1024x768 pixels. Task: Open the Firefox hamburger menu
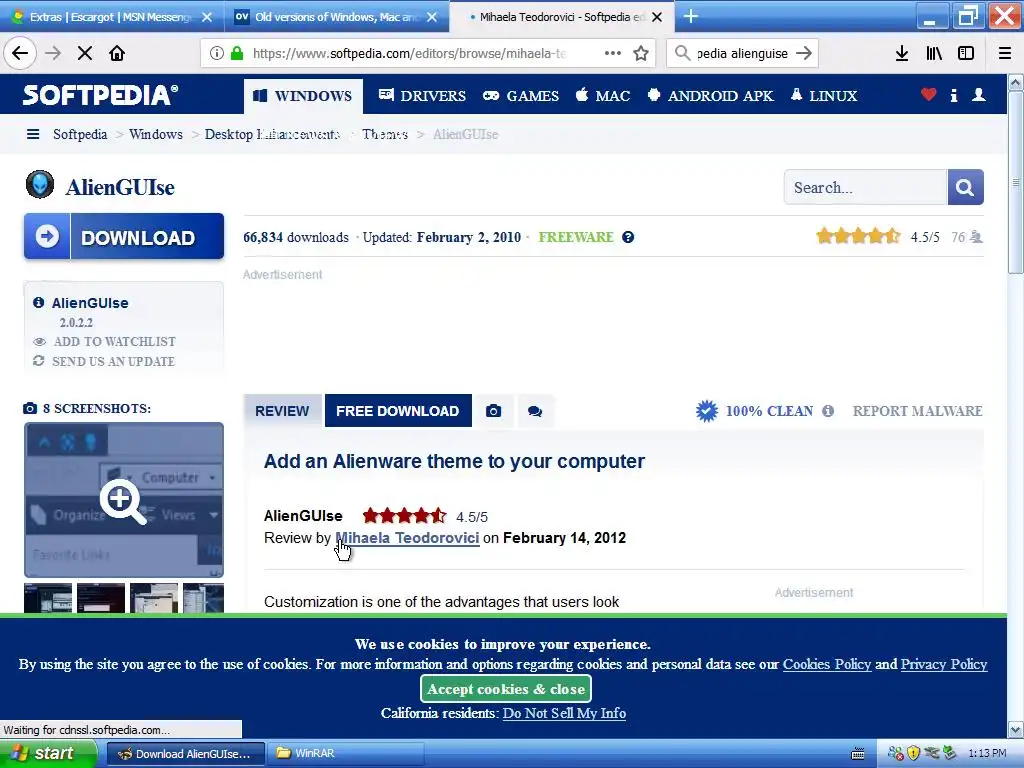click(x=1005, y=54)
